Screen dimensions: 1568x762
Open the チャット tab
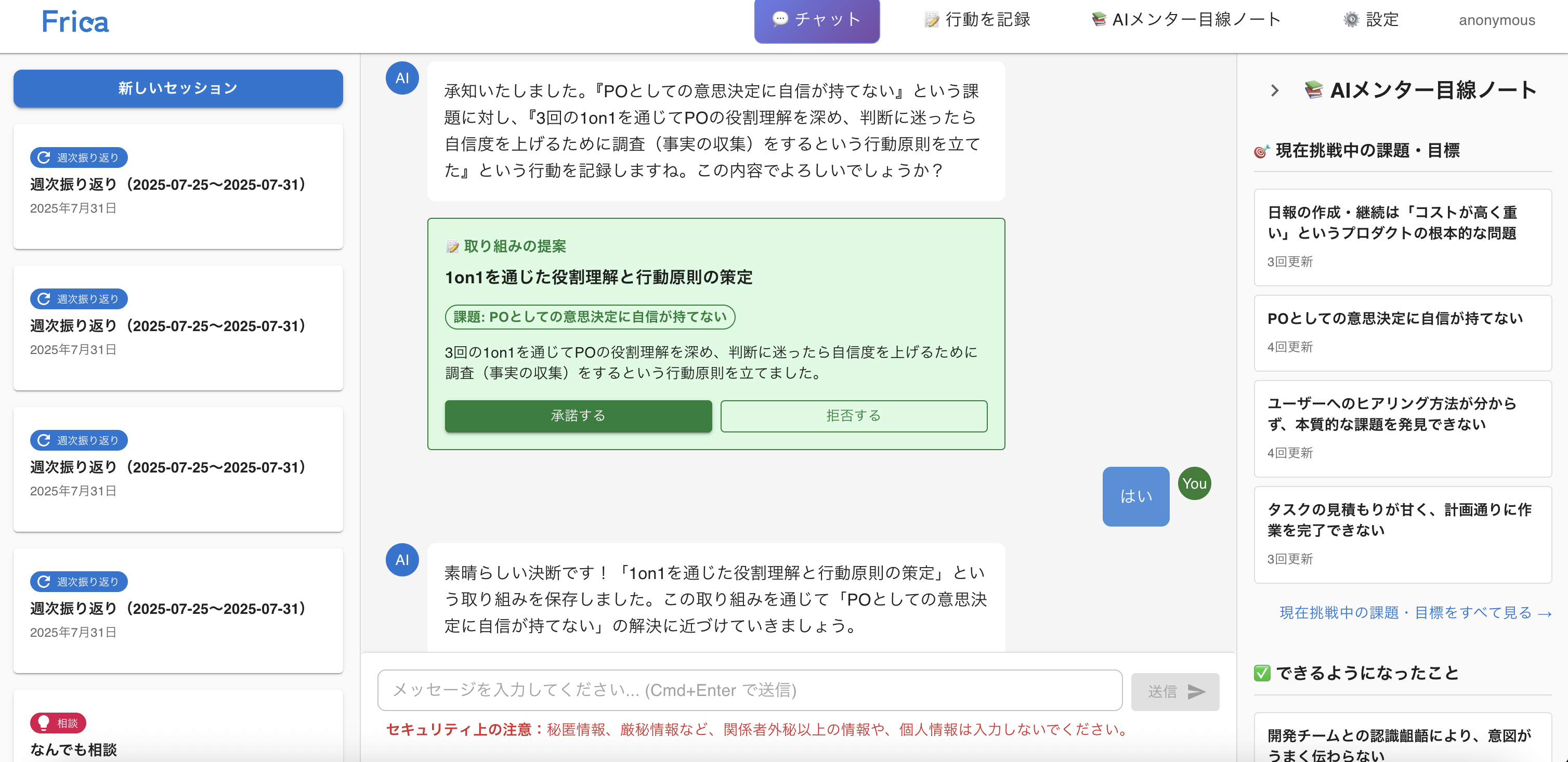click(816, 20)
